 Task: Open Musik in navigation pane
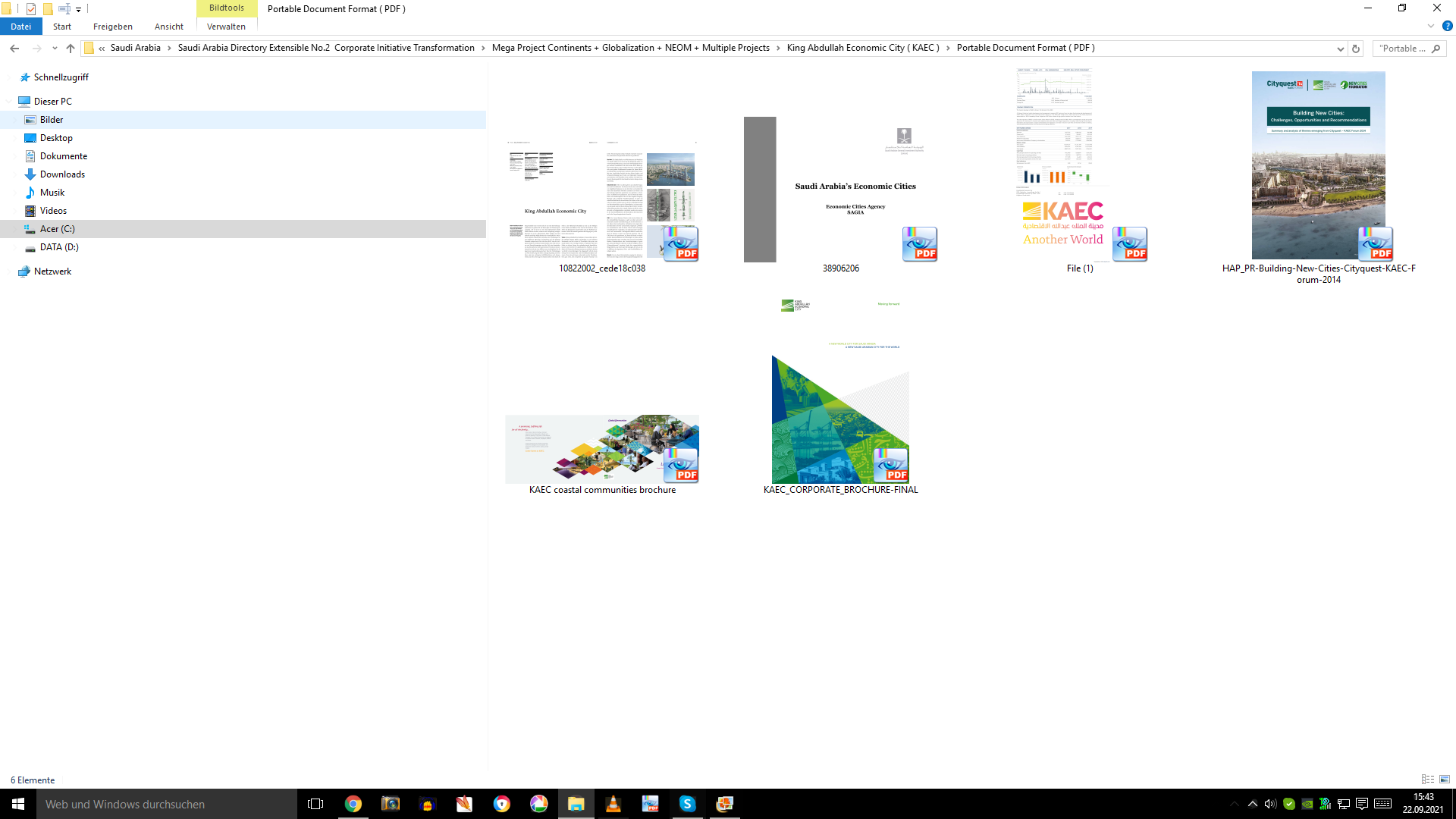[52, 193]
